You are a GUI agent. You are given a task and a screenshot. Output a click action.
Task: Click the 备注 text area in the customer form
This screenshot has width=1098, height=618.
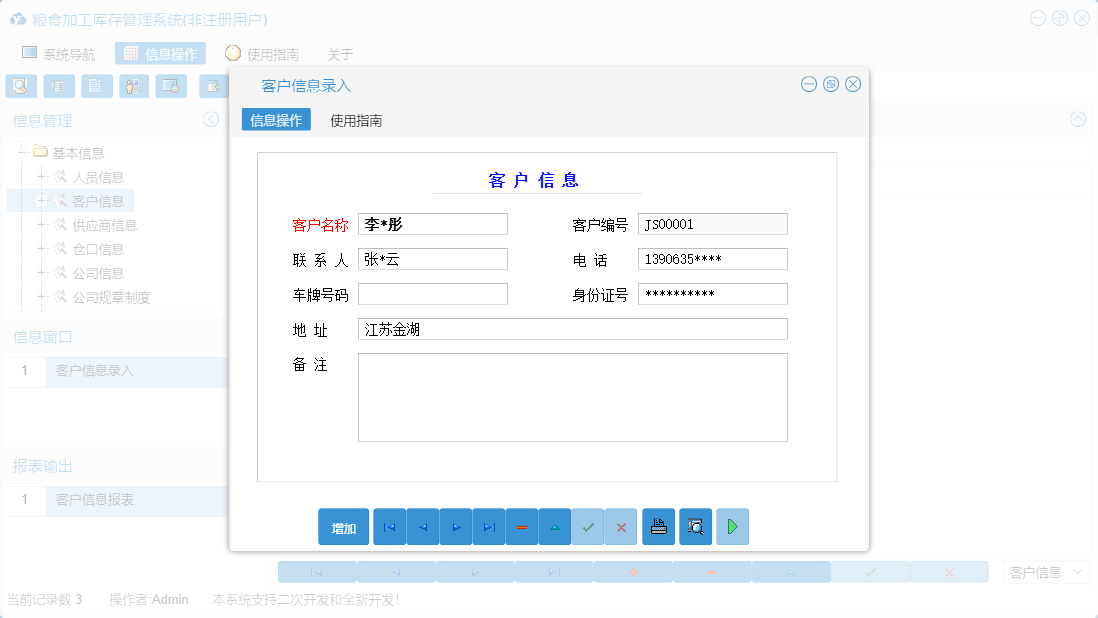click(572, 397)
